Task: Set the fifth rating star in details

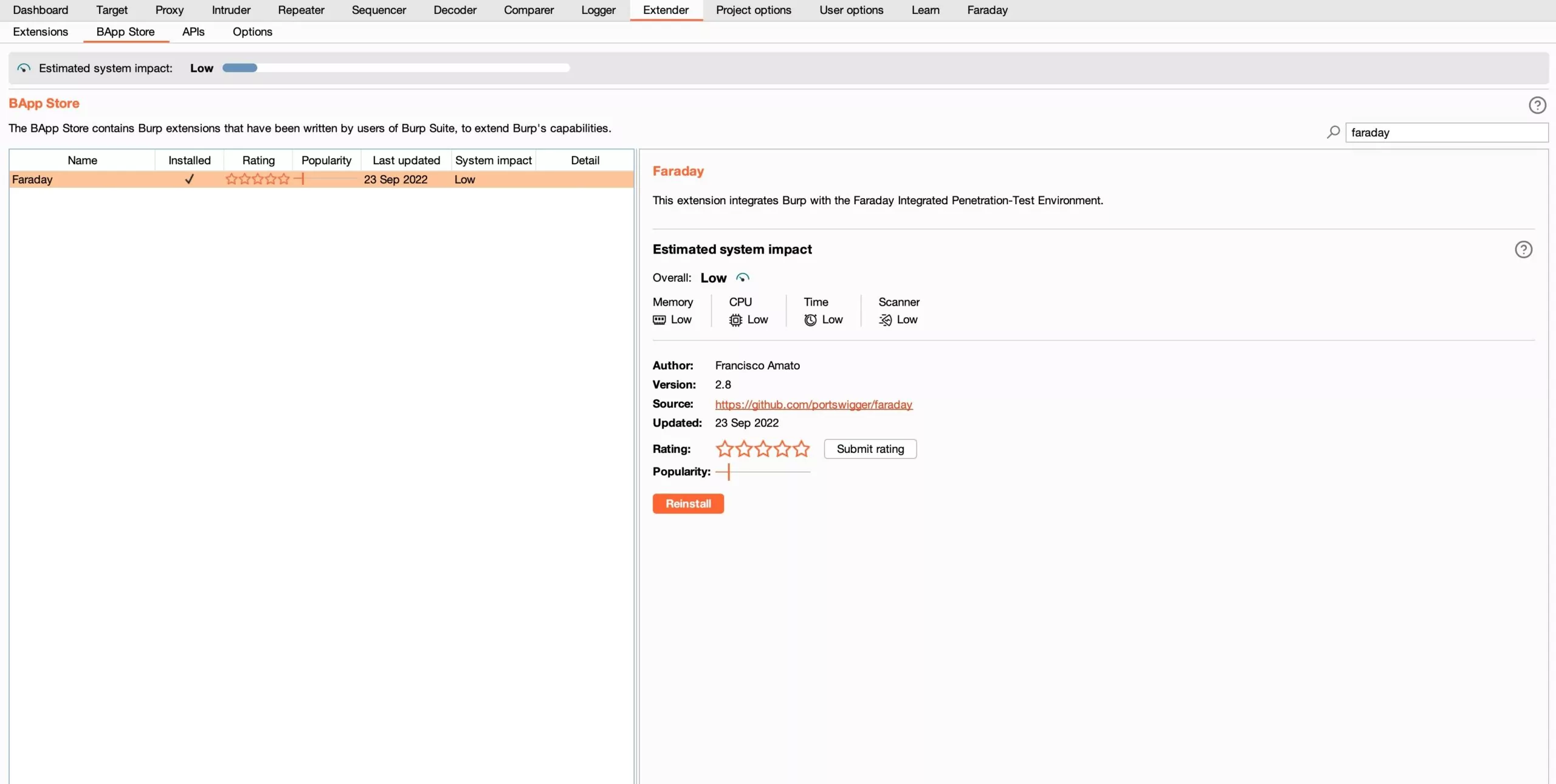Action: click(802, 449)
